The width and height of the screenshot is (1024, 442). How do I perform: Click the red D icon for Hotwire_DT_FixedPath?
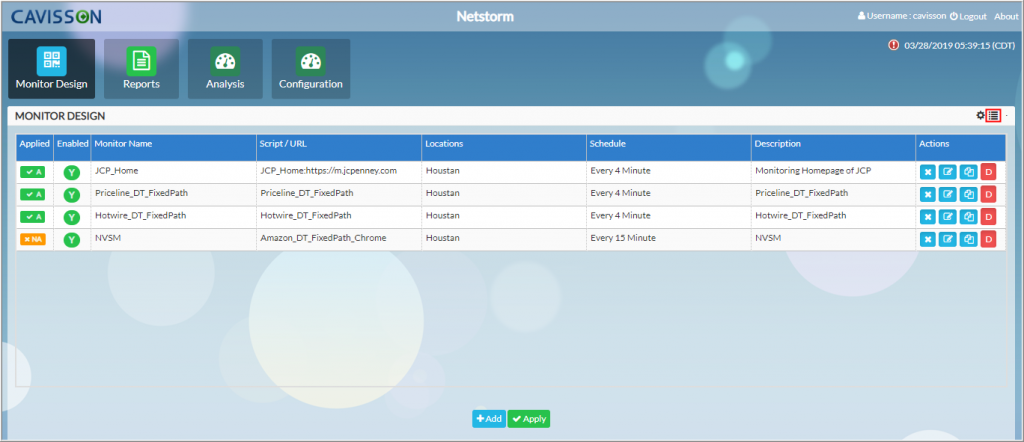tap(988, 217)
